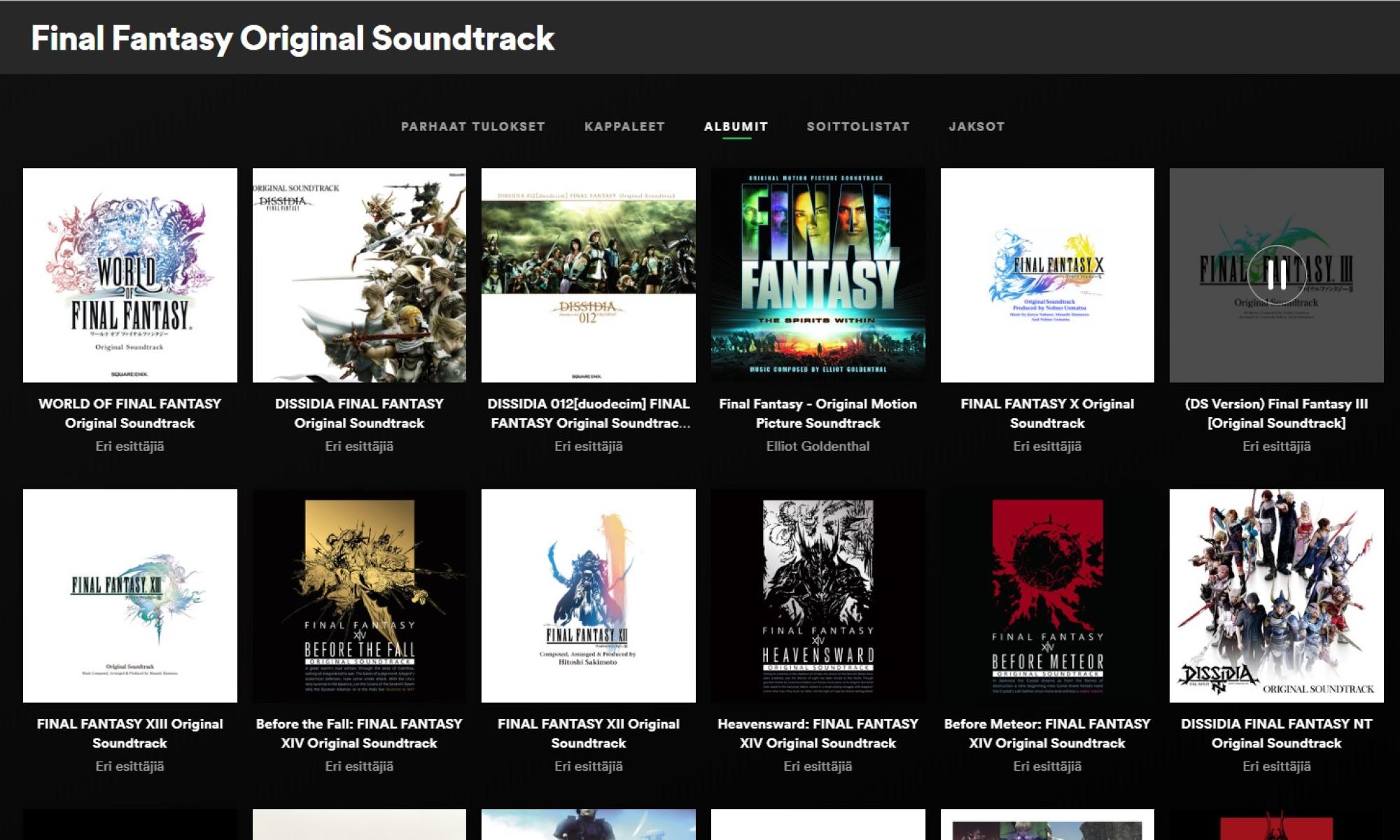The image size is (1400, 840).
Task: Click Eri esittäjiä under first-row Dissidia Final Fantasy
Action: tap(359, 446)
